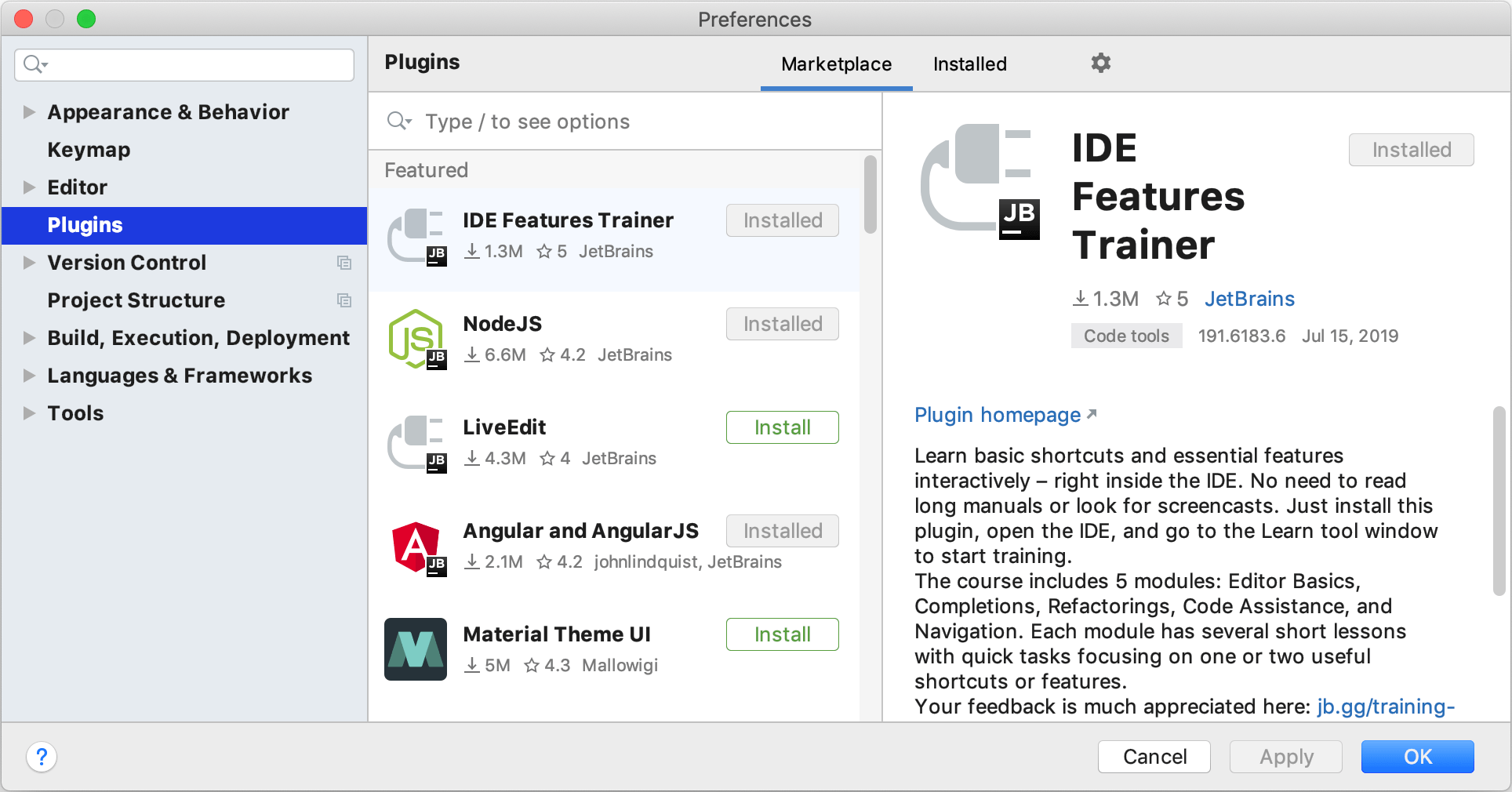Click the Code tools tag

pos(1126,336)
